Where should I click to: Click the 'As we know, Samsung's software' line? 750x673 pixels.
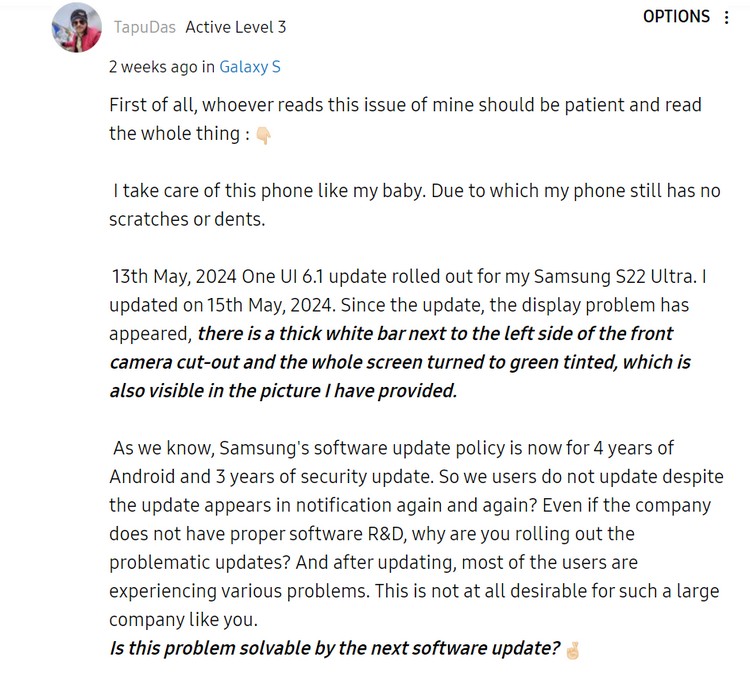click(x=393, y=448)
